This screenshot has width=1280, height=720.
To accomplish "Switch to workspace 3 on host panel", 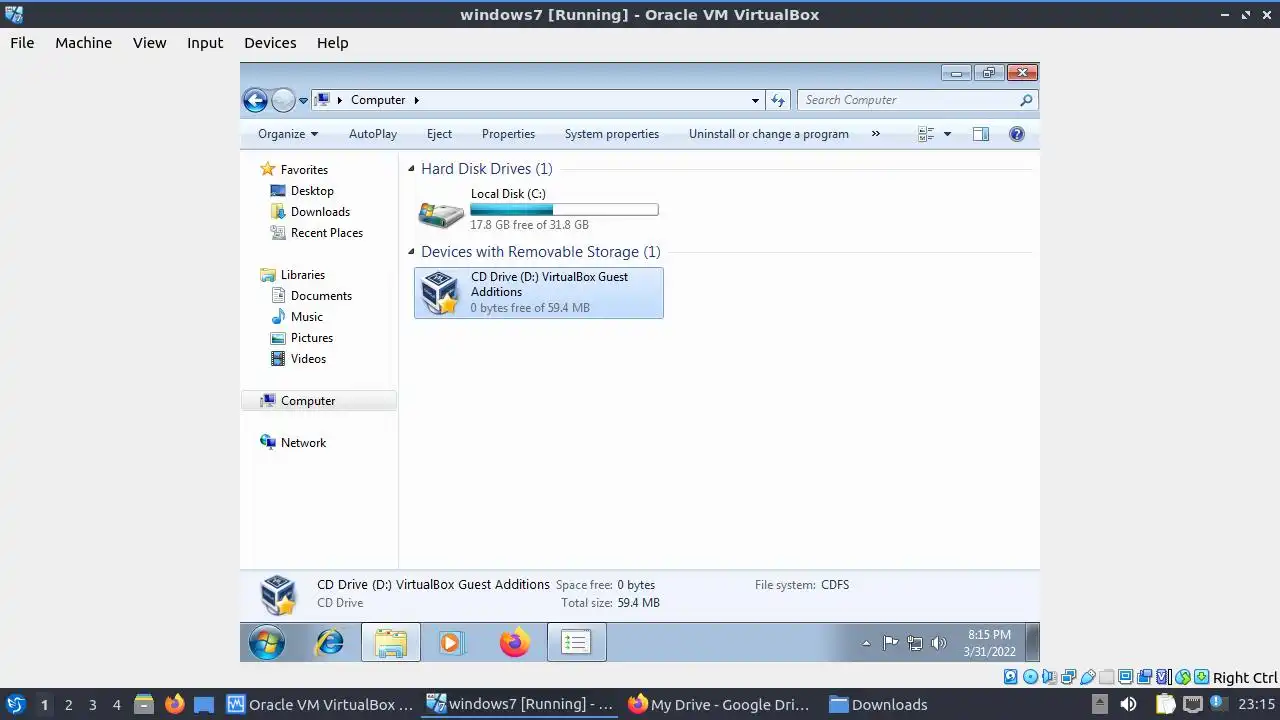I will pos(92,705).
